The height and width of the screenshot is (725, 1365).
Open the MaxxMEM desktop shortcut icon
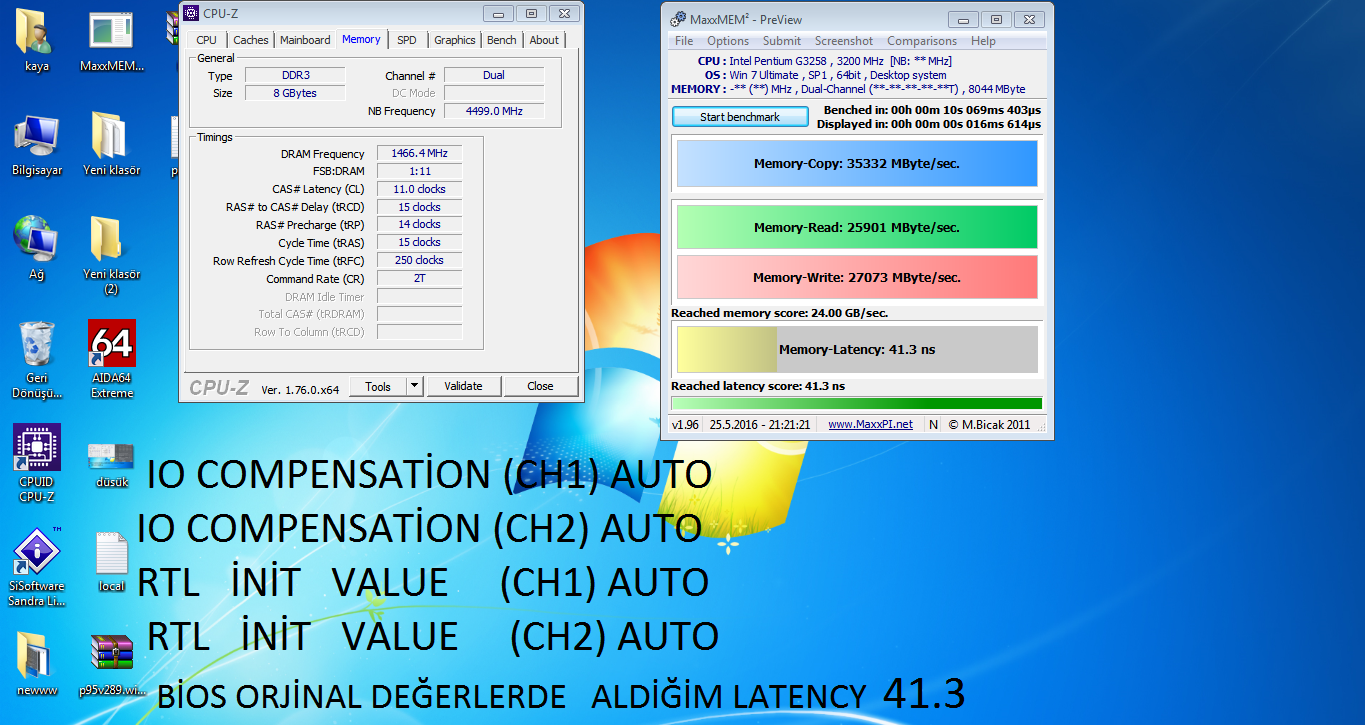[x=111, y=33]
